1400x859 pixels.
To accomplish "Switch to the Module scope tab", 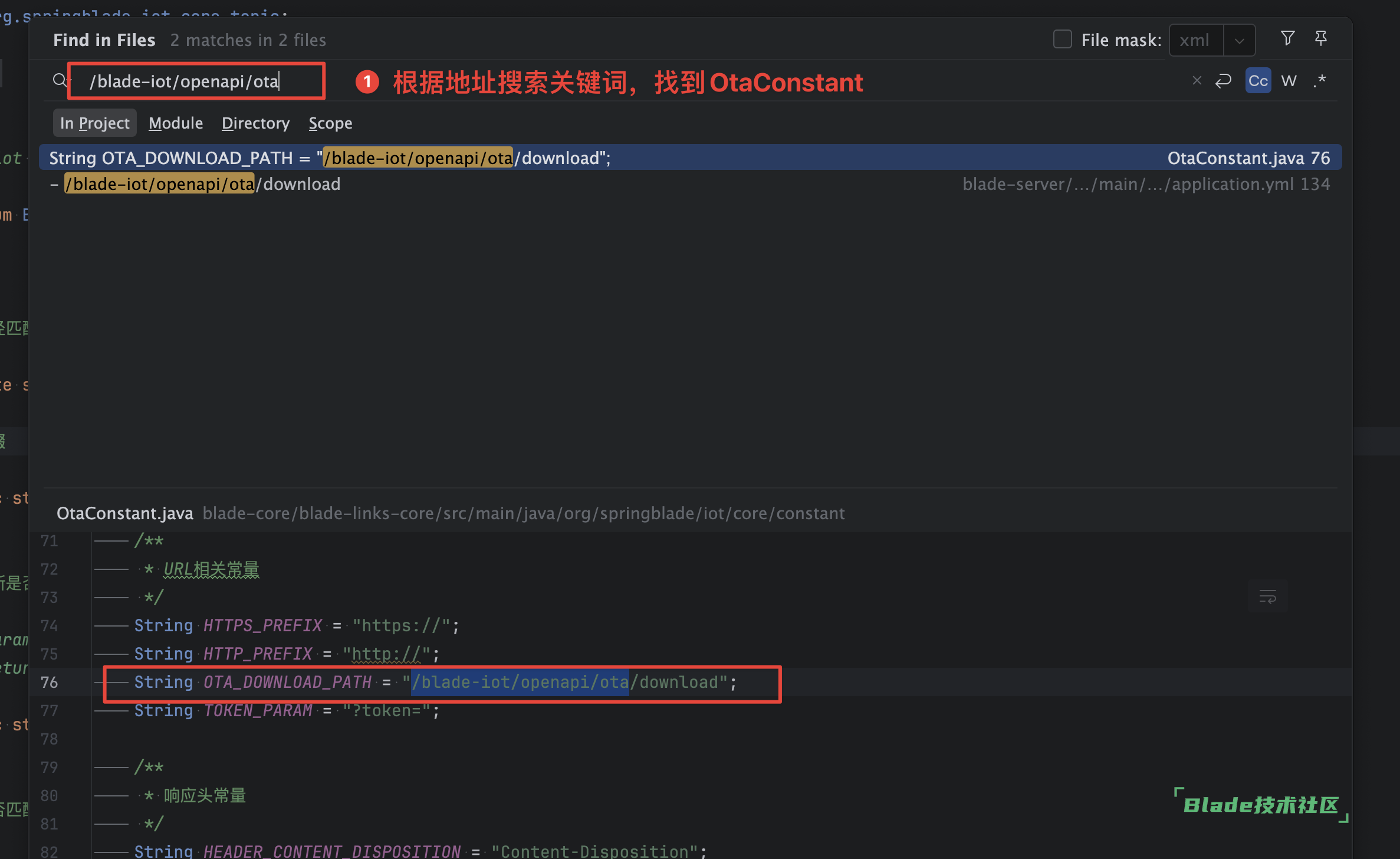I will pyautogui.click(x=176, y=123).
